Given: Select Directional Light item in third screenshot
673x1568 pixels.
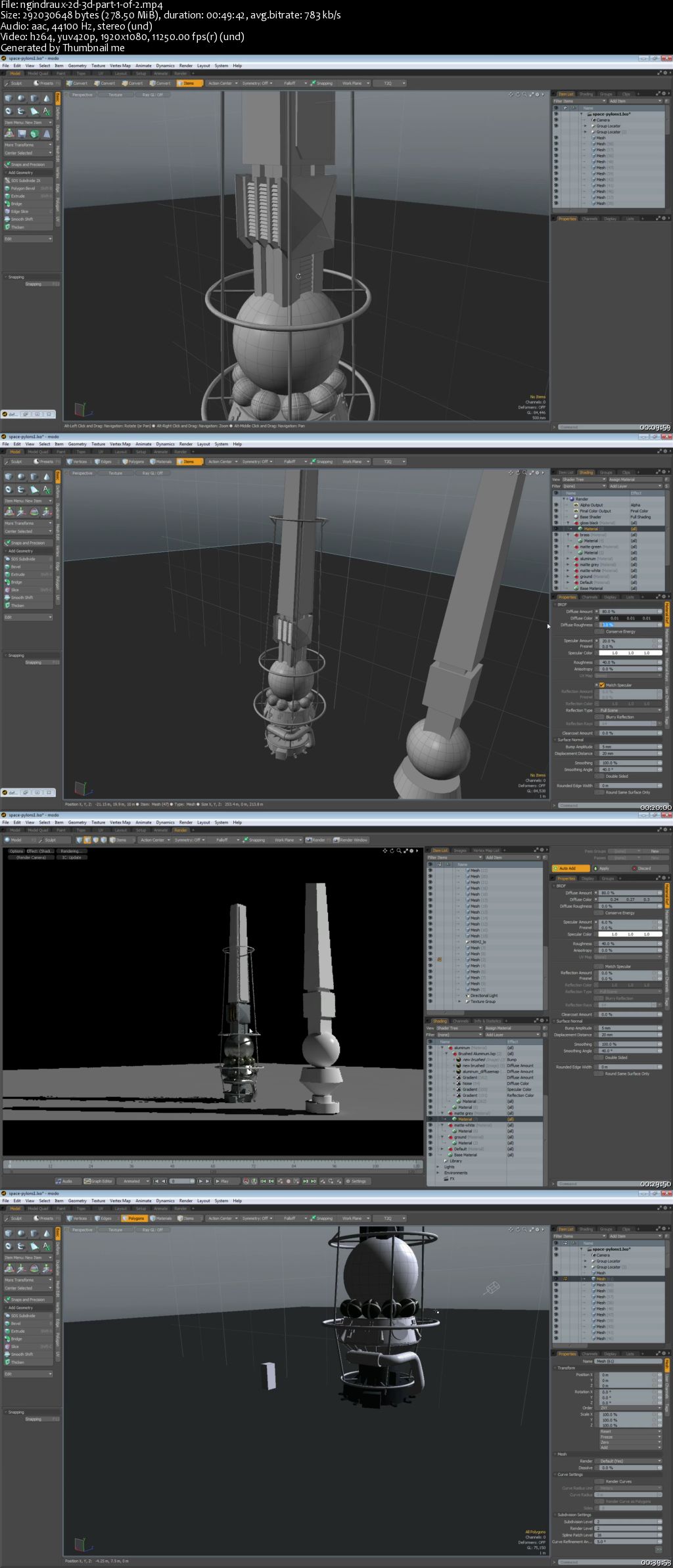Looking at the screenshot, I should coord(484,995).
